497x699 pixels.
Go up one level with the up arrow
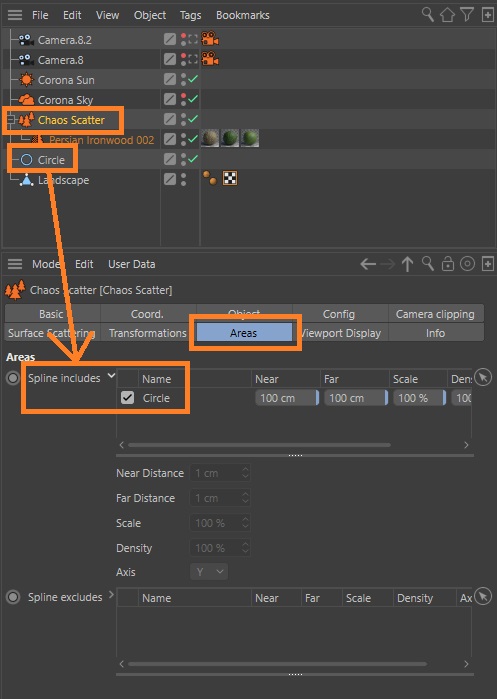[x=407, y=264]
